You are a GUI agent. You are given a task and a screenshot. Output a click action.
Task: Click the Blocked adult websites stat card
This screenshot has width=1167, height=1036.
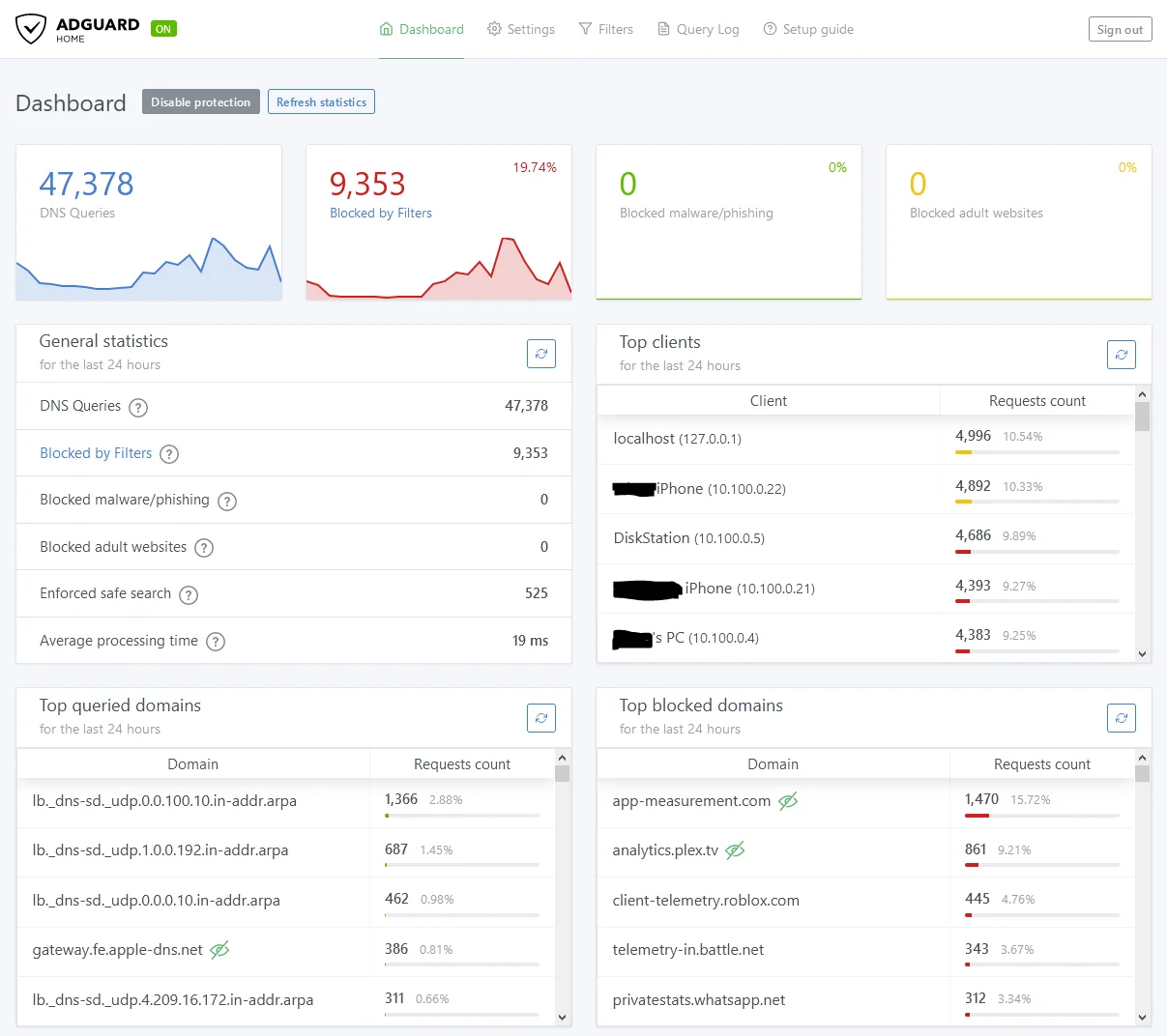pos(1019,222)
